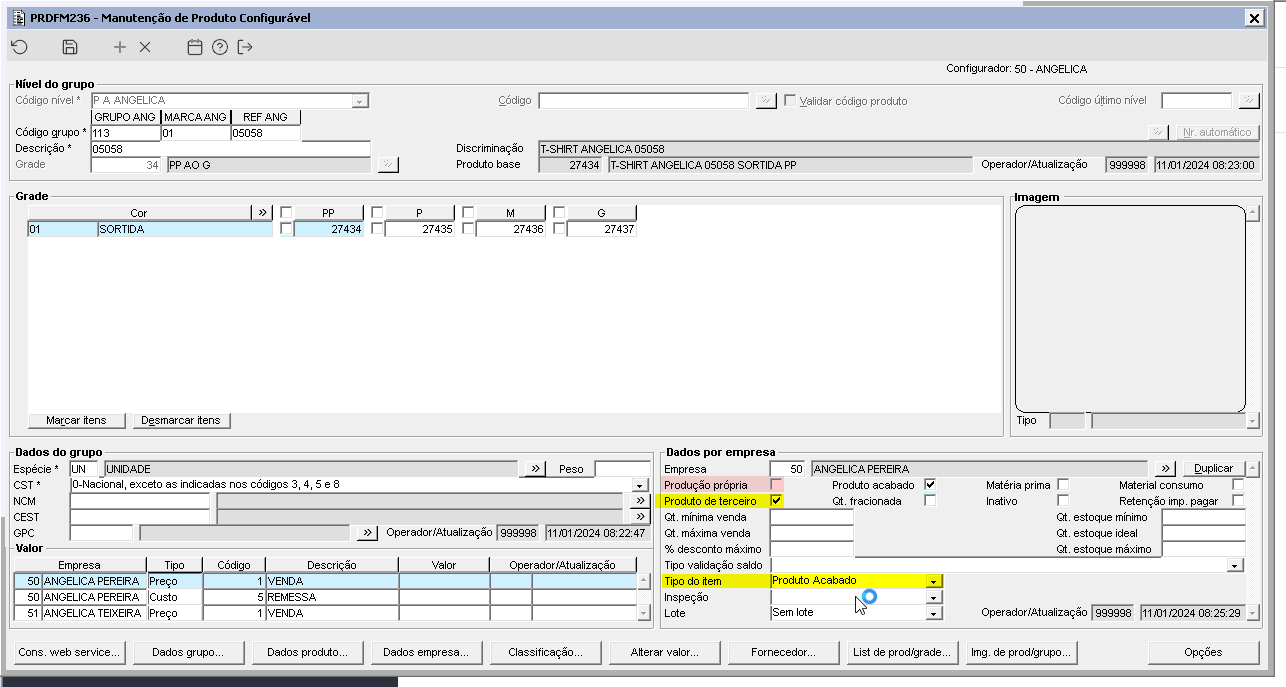Open lookup beside Empresa ANGELICA PEREIRA

point(1165,468)
